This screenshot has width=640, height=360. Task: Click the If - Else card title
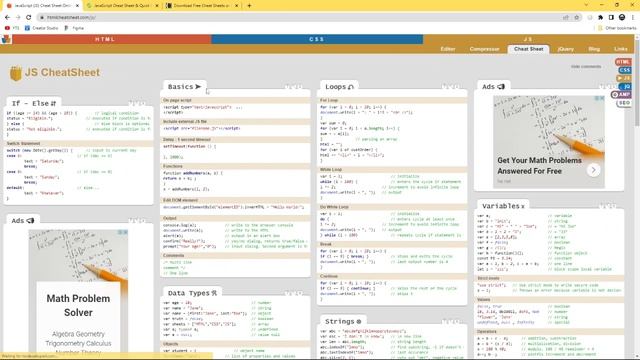[34, 103]
